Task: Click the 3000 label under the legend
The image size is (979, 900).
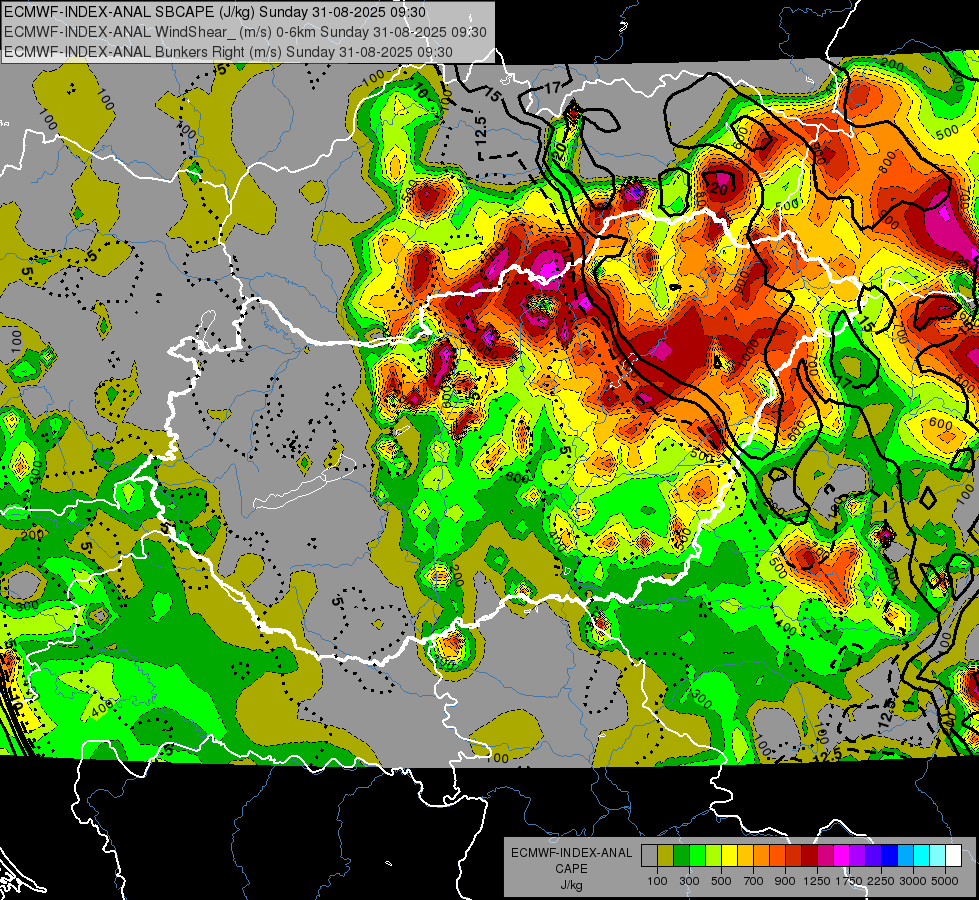Action: 912,881
